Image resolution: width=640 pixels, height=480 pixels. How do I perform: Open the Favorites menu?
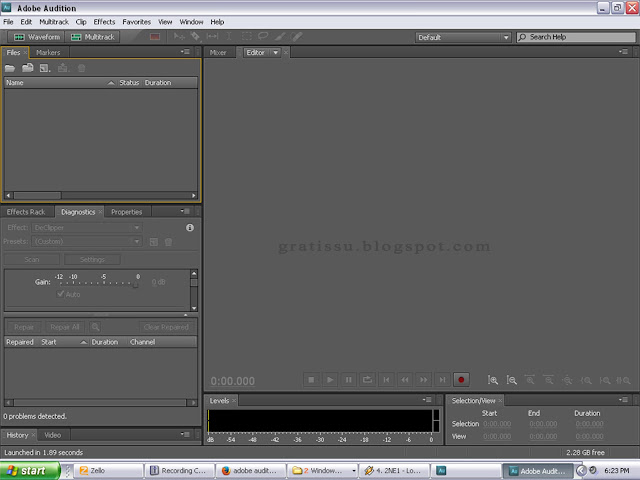[x=137, y=22]
